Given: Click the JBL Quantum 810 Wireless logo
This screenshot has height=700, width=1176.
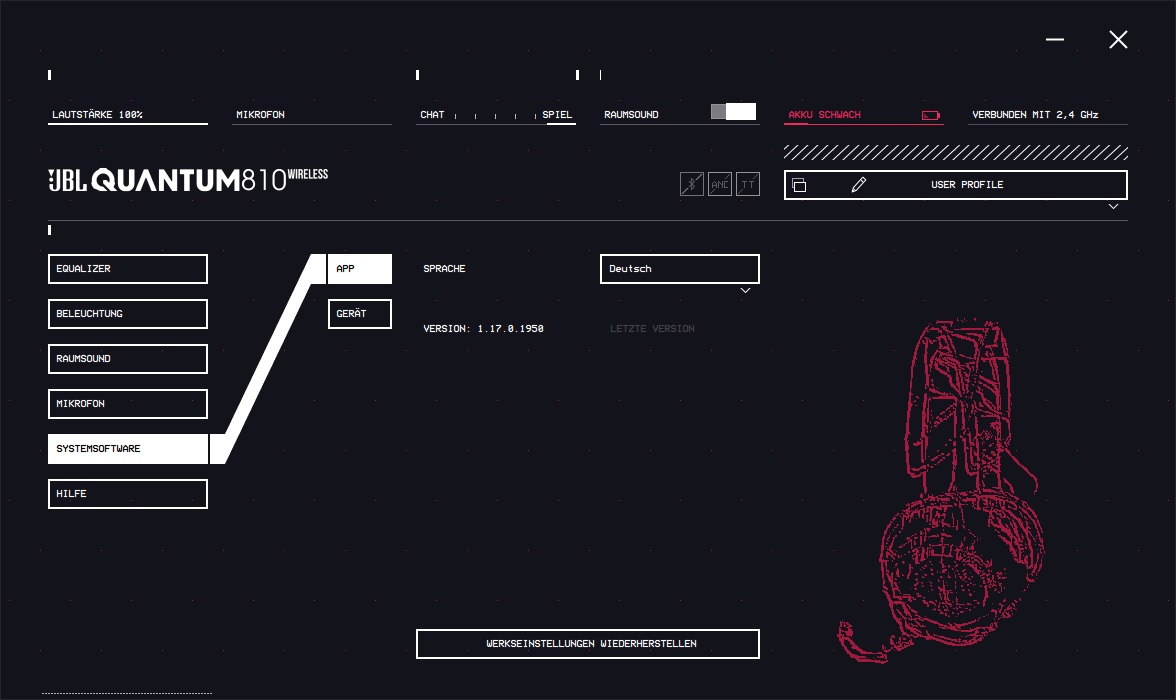Looking at the screenshot, I should pos(188,180).
